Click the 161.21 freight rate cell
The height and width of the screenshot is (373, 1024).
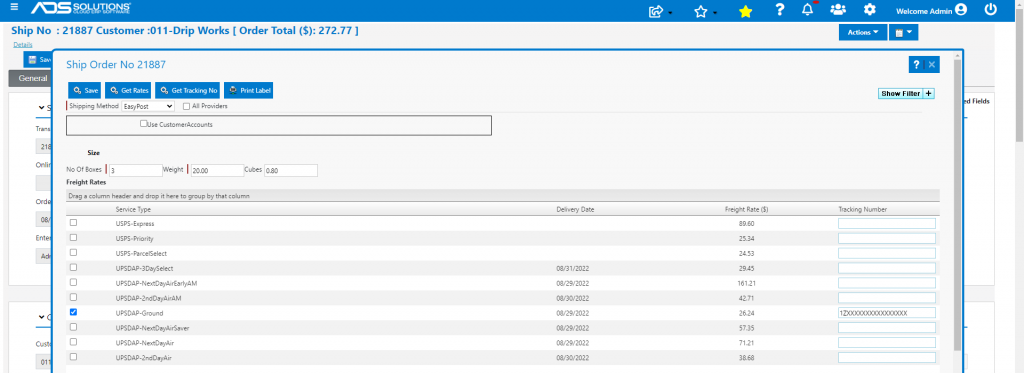746,283
